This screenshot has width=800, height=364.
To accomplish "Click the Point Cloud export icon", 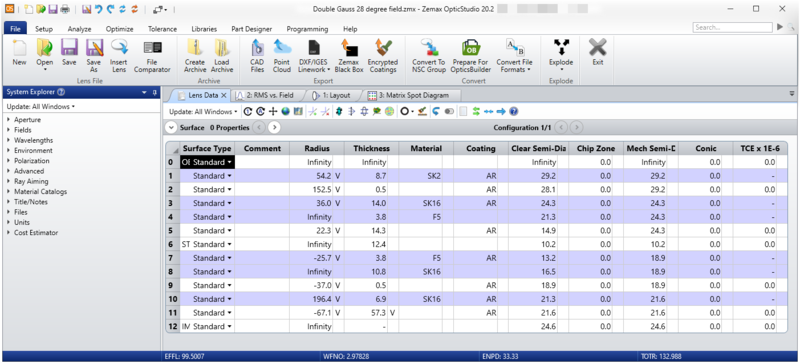I will (282, 48).
